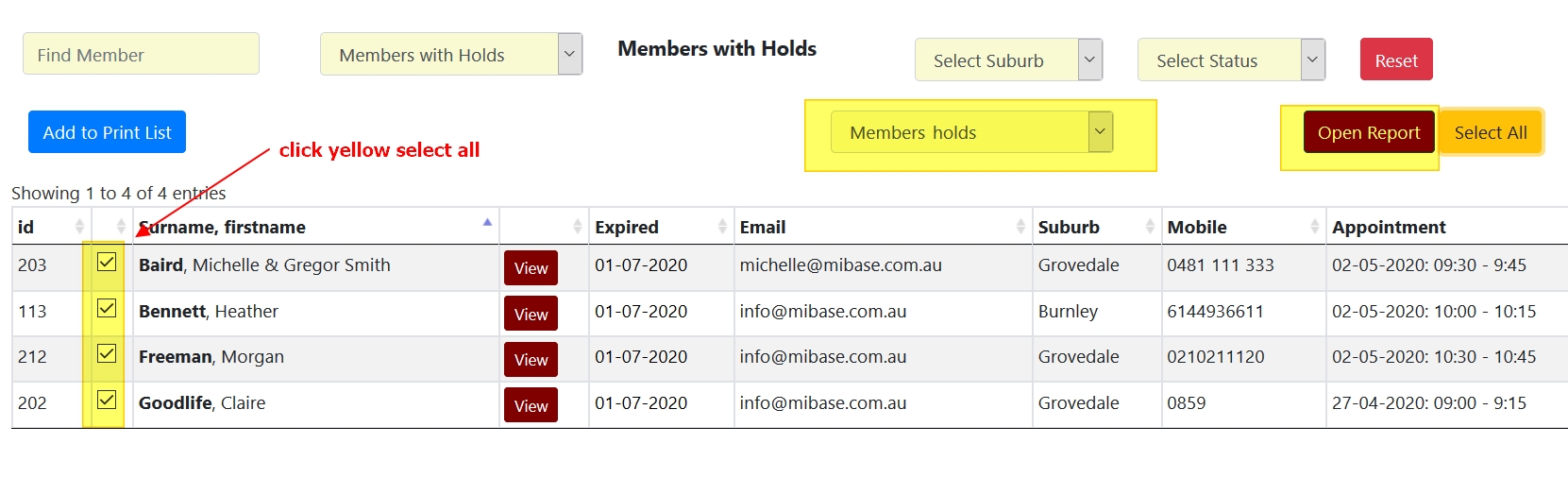Click the red Reset button
1568x495 pixels.
[1395, 60]
